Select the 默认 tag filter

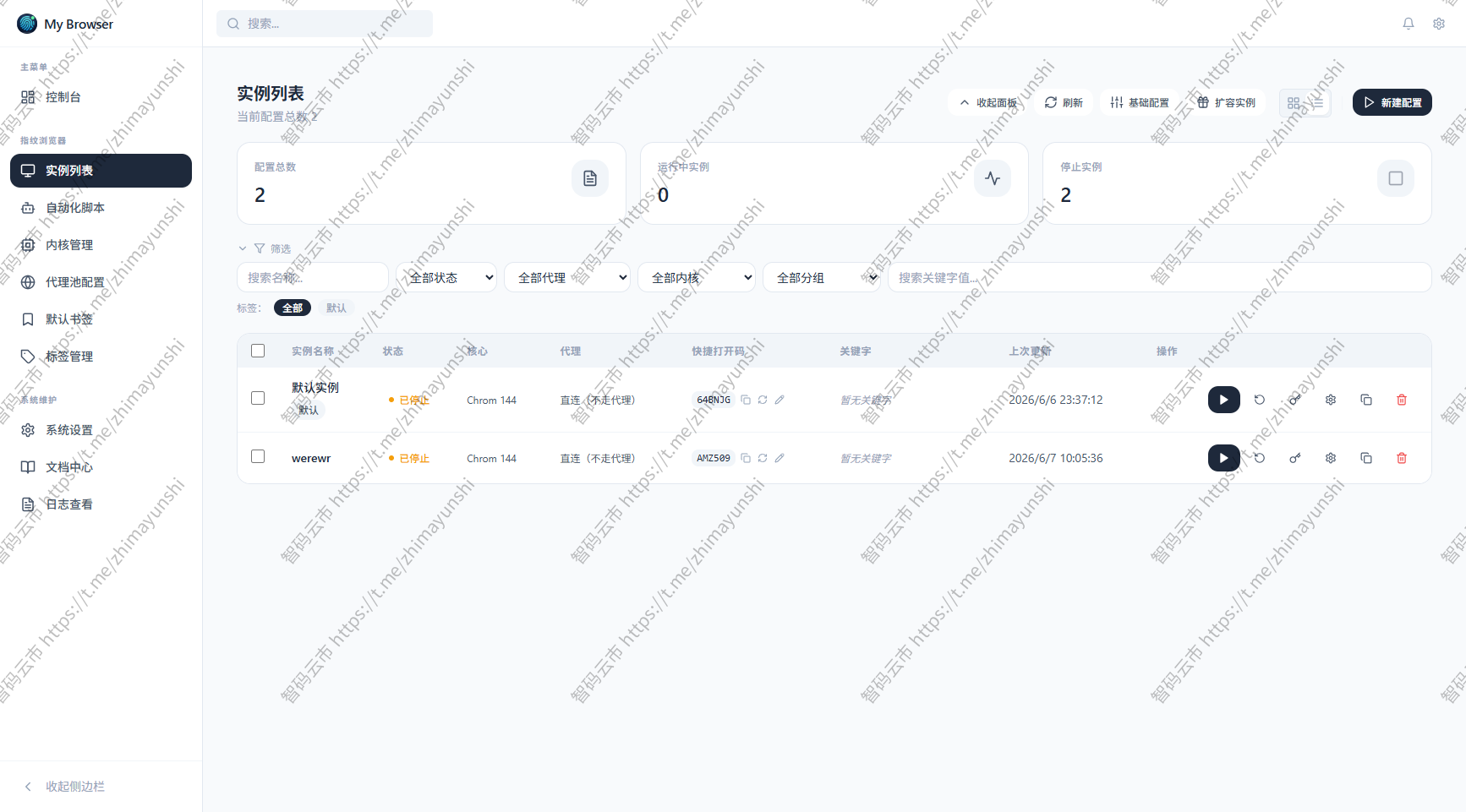pos(336,308)
